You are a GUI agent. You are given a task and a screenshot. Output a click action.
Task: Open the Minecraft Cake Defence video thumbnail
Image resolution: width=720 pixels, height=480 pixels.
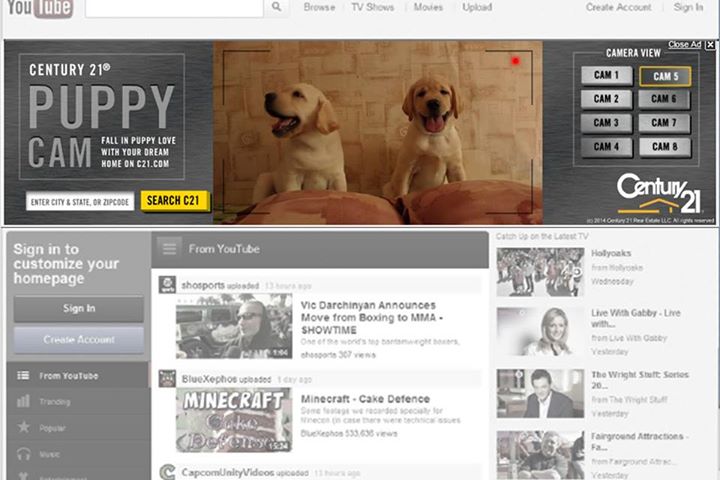click(234, 420)
